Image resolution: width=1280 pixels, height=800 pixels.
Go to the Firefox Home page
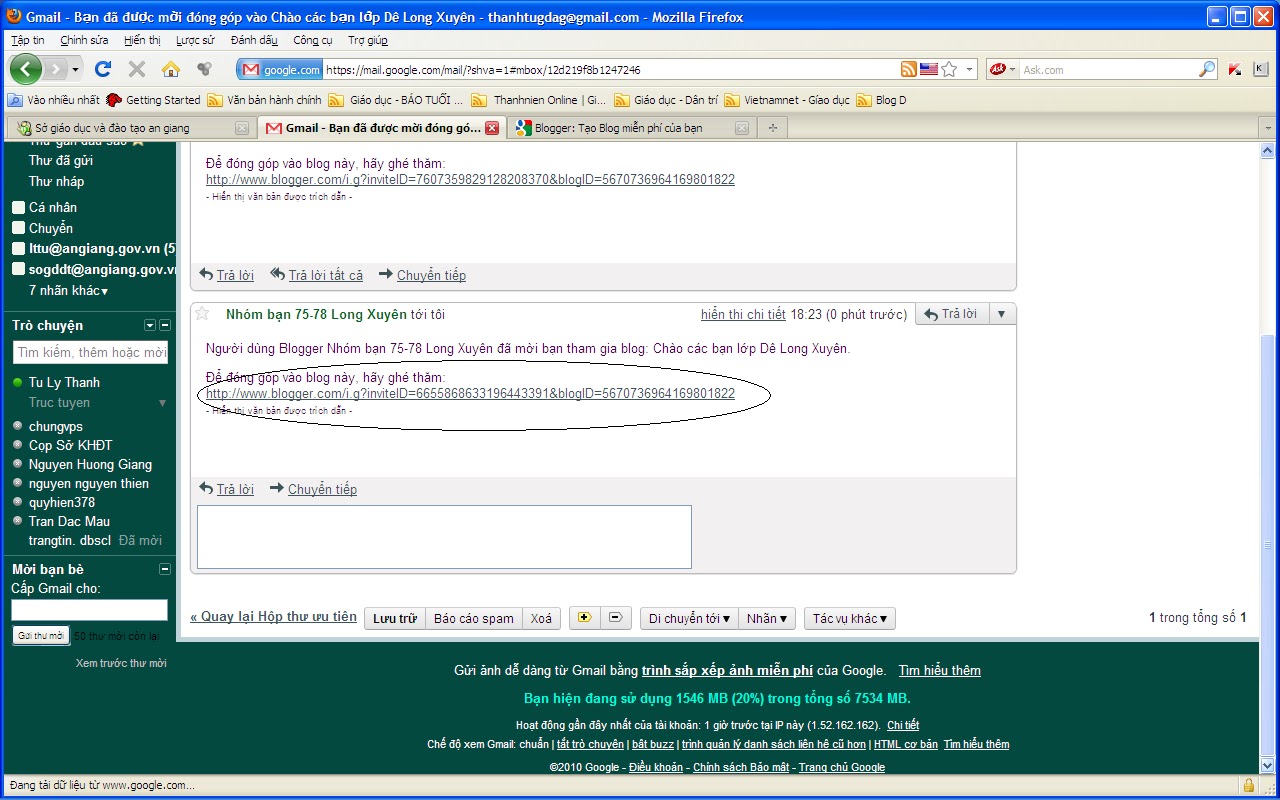coord(171,69)
